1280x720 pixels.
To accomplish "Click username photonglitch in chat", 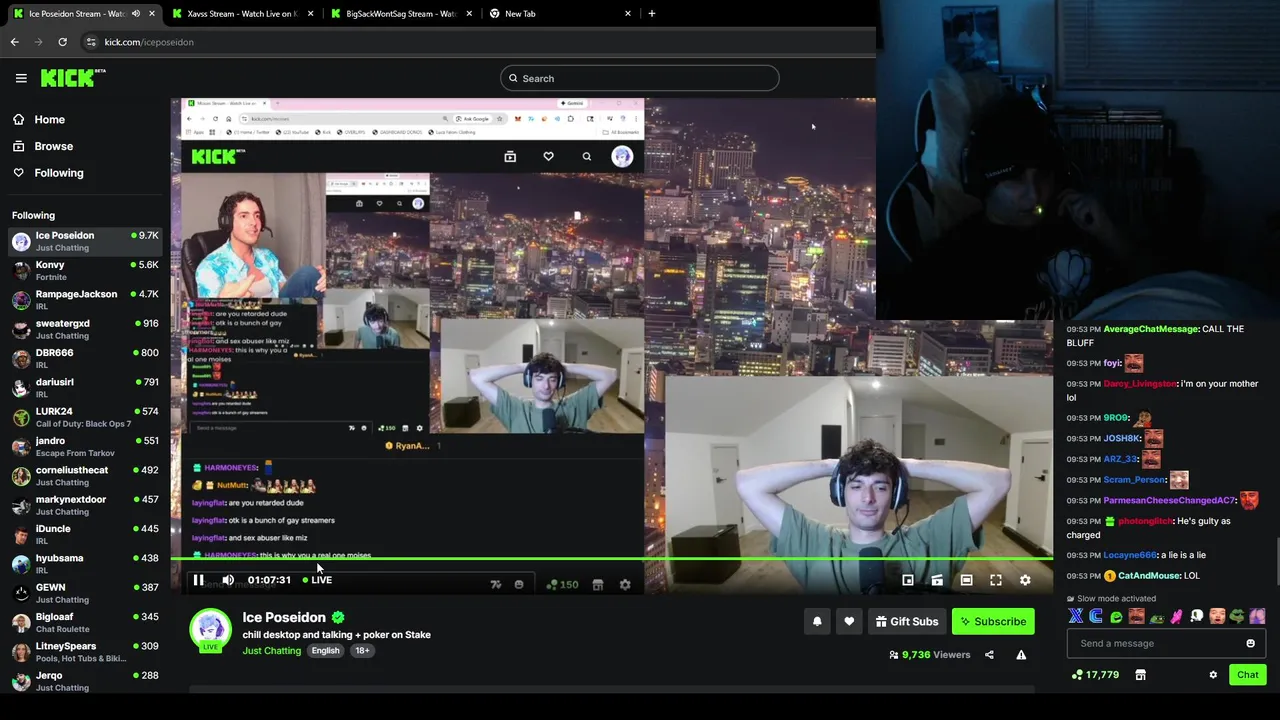I will pos(1145,521).
